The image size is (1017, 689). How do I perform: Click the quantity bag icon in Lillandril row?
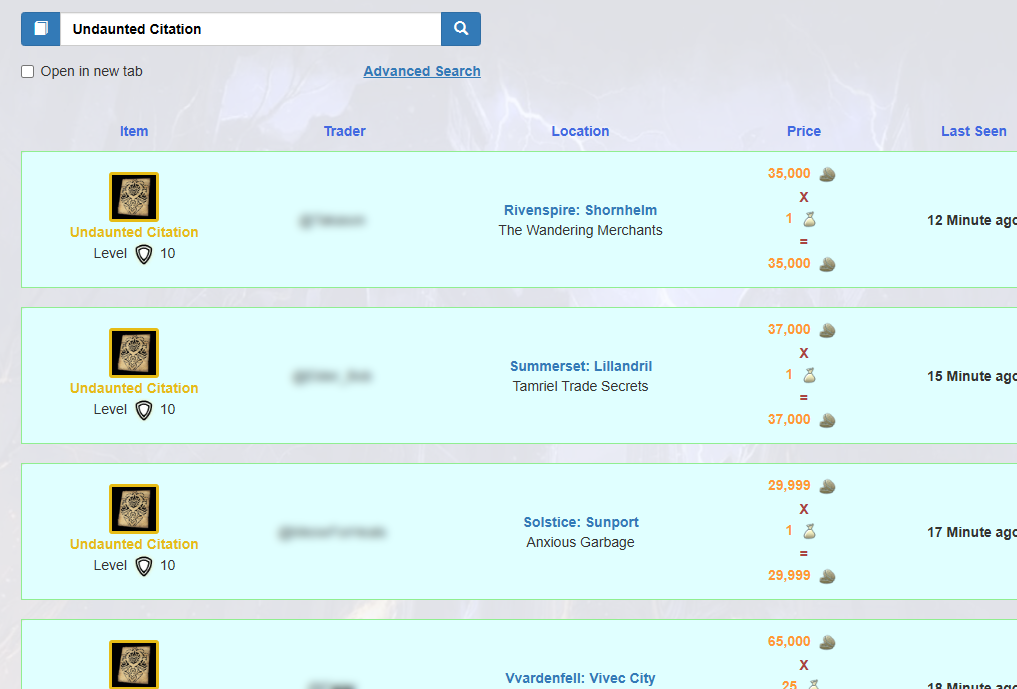[809, 375]
